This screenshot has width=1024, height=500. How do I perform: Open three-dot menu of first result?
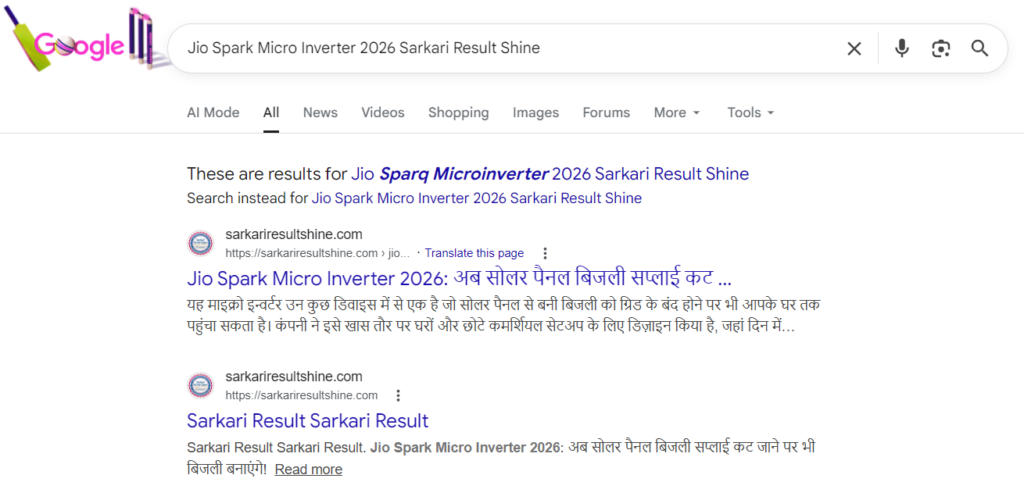(545, 253)
